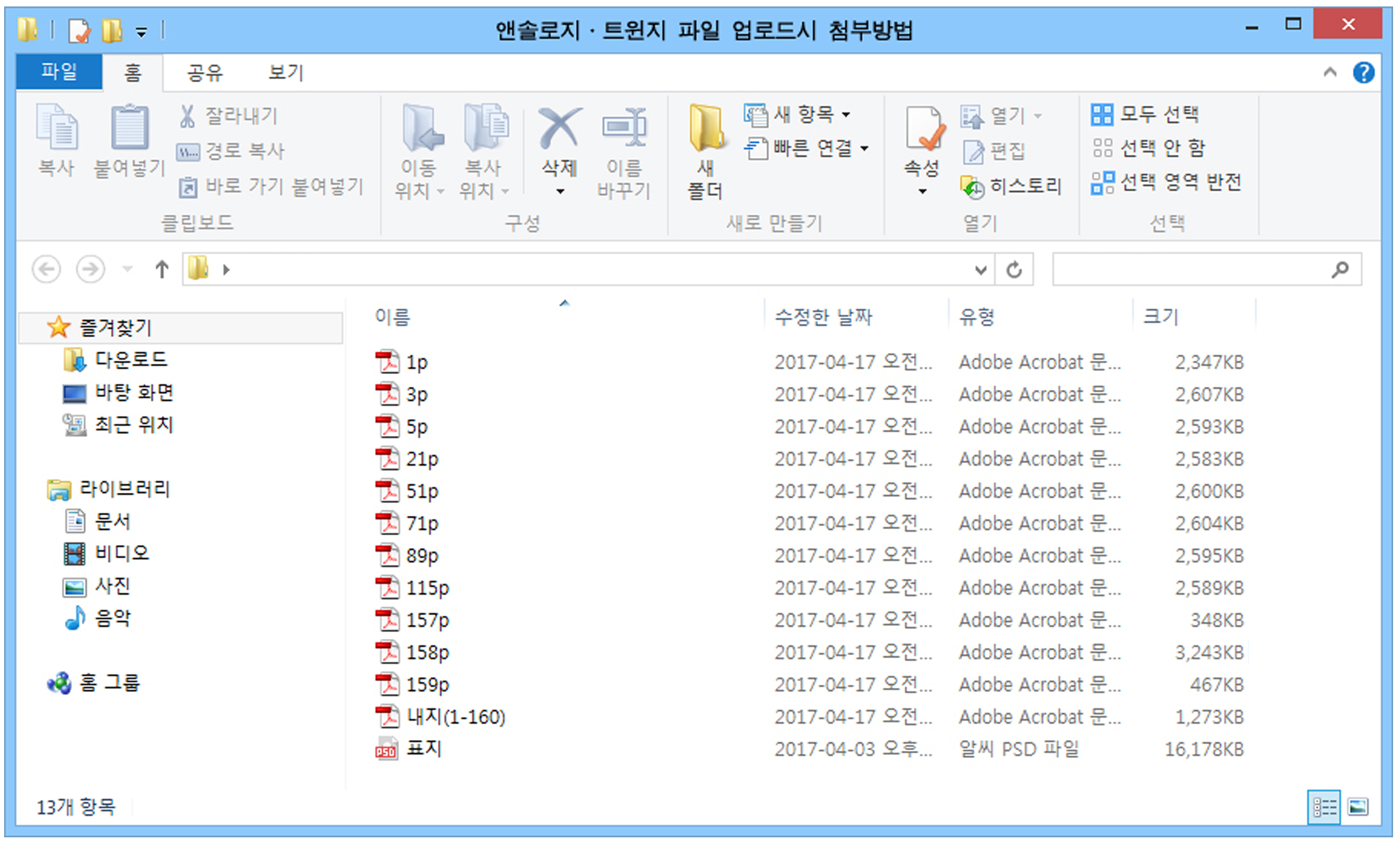Select Favorites (즐겨찾기) in navigation pane
1400x841 pixels.
[180, 327]
